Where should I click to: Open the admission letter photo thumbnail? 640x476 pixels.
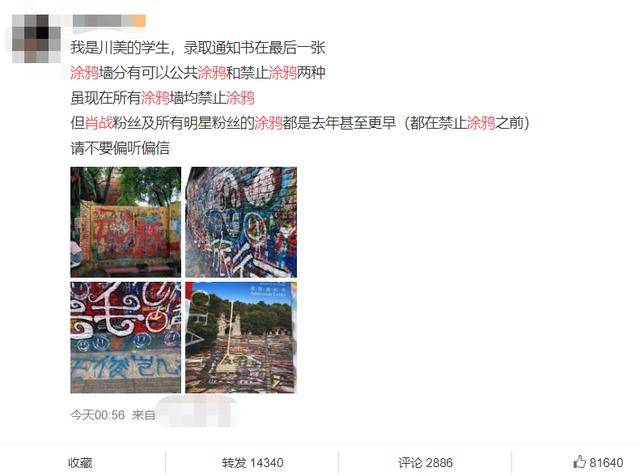241,338
